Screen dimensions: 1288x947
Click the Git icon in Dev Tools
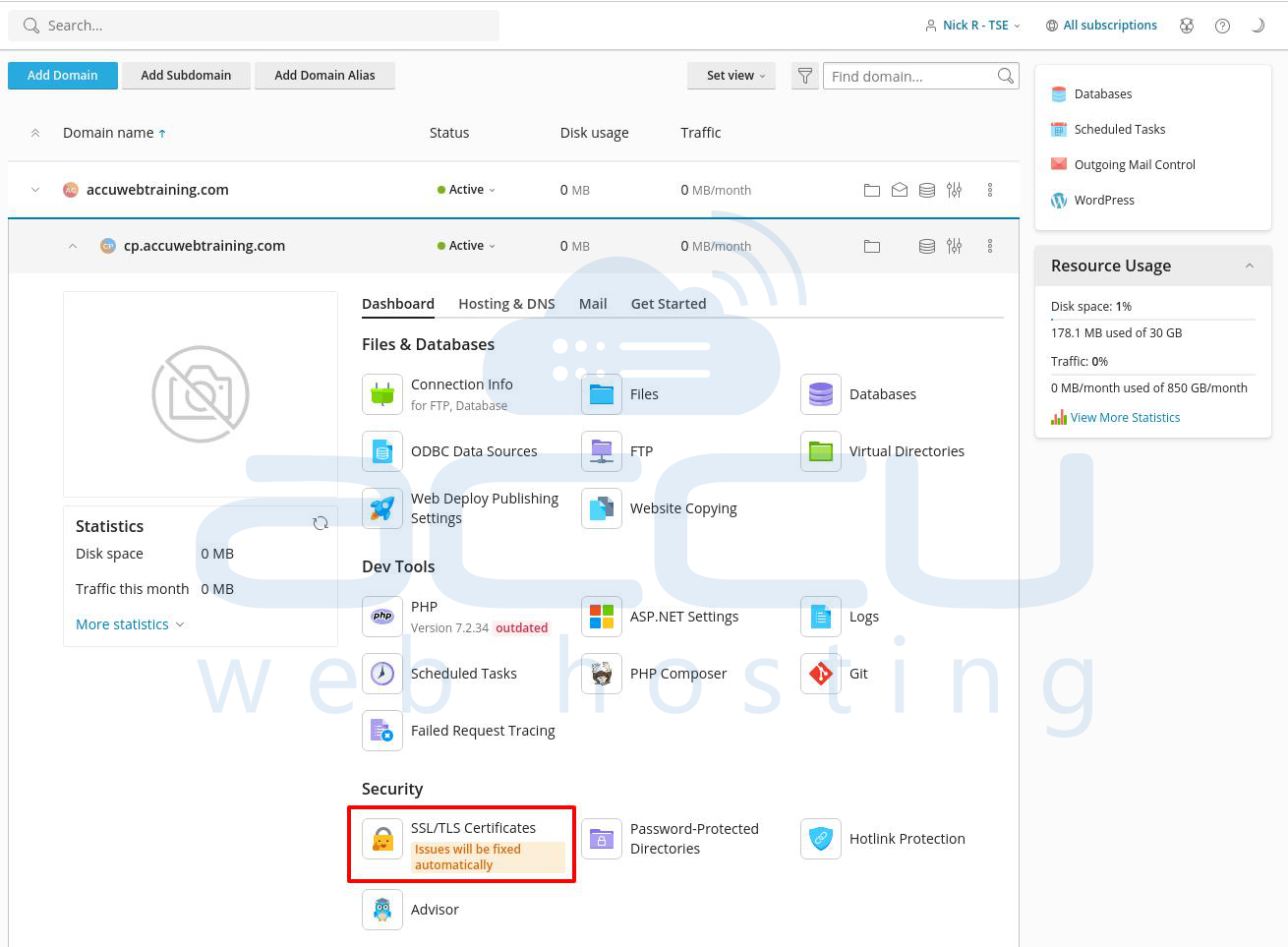tap(821, 674)
